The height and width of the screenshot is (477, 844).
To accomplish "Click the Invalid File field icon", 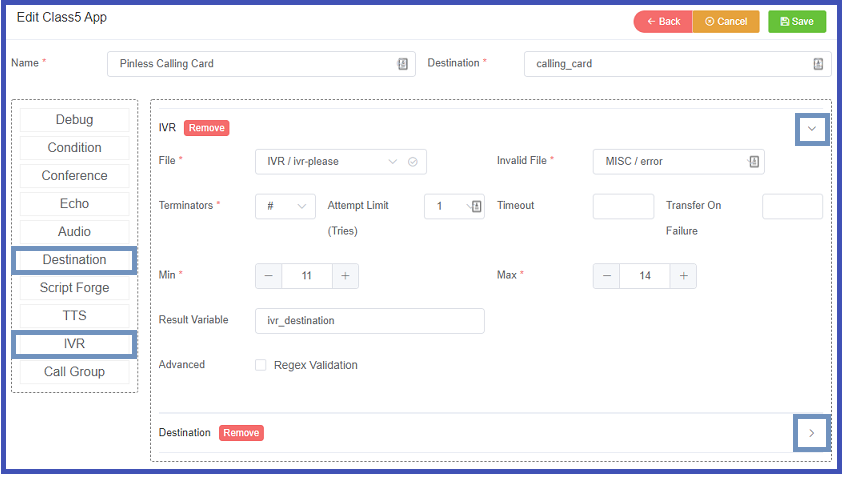I will click(753, 161).
